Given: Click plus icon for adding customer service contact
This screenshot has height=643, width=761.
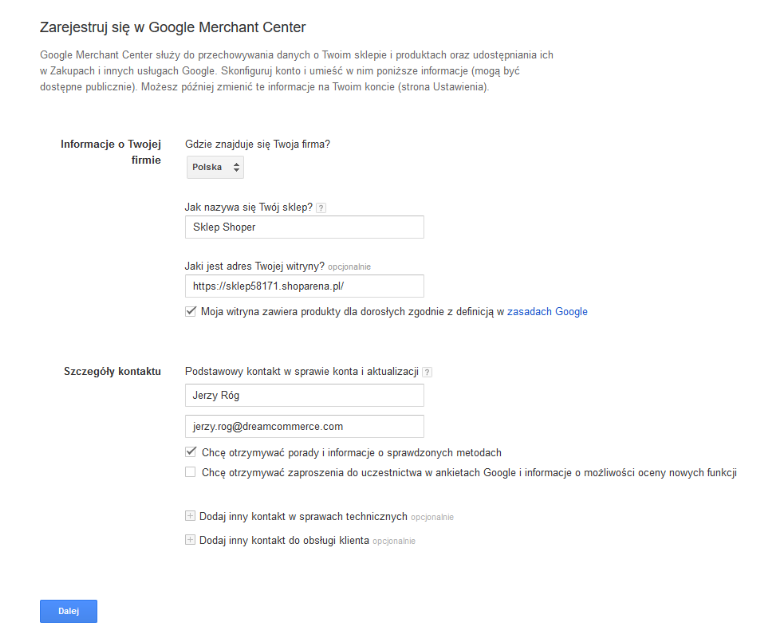Looking at the screenshot, I should (x=191, y=540).
